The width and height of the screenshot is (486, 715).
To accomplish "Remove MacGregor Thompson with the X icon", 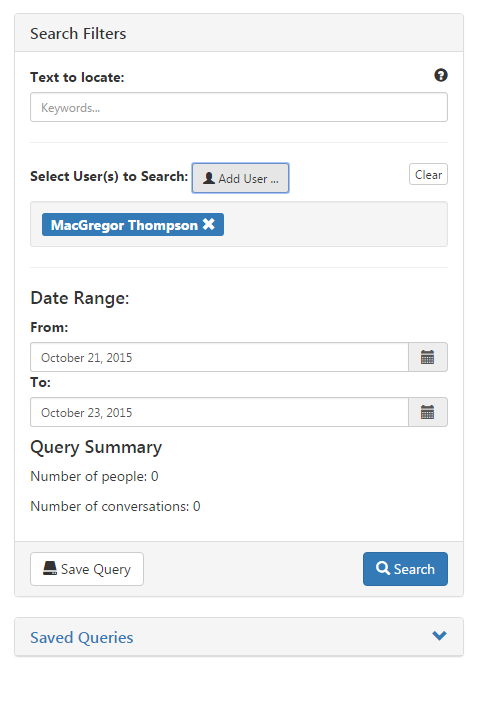I will tap(209, 224).
